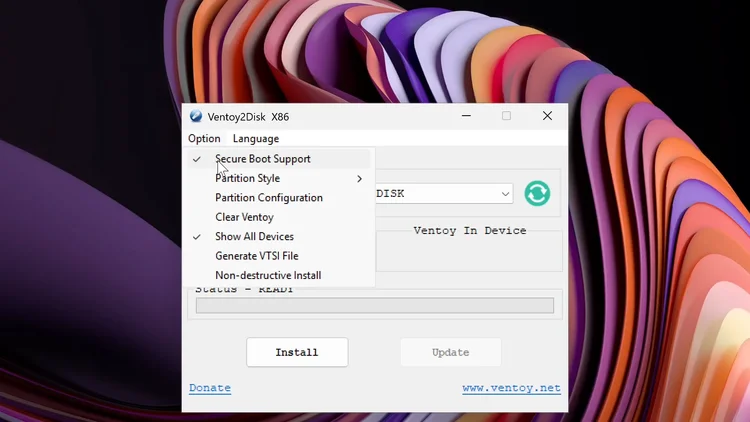
Task: Minimize the Ventoy2Disk window
Action: point(466,116)
